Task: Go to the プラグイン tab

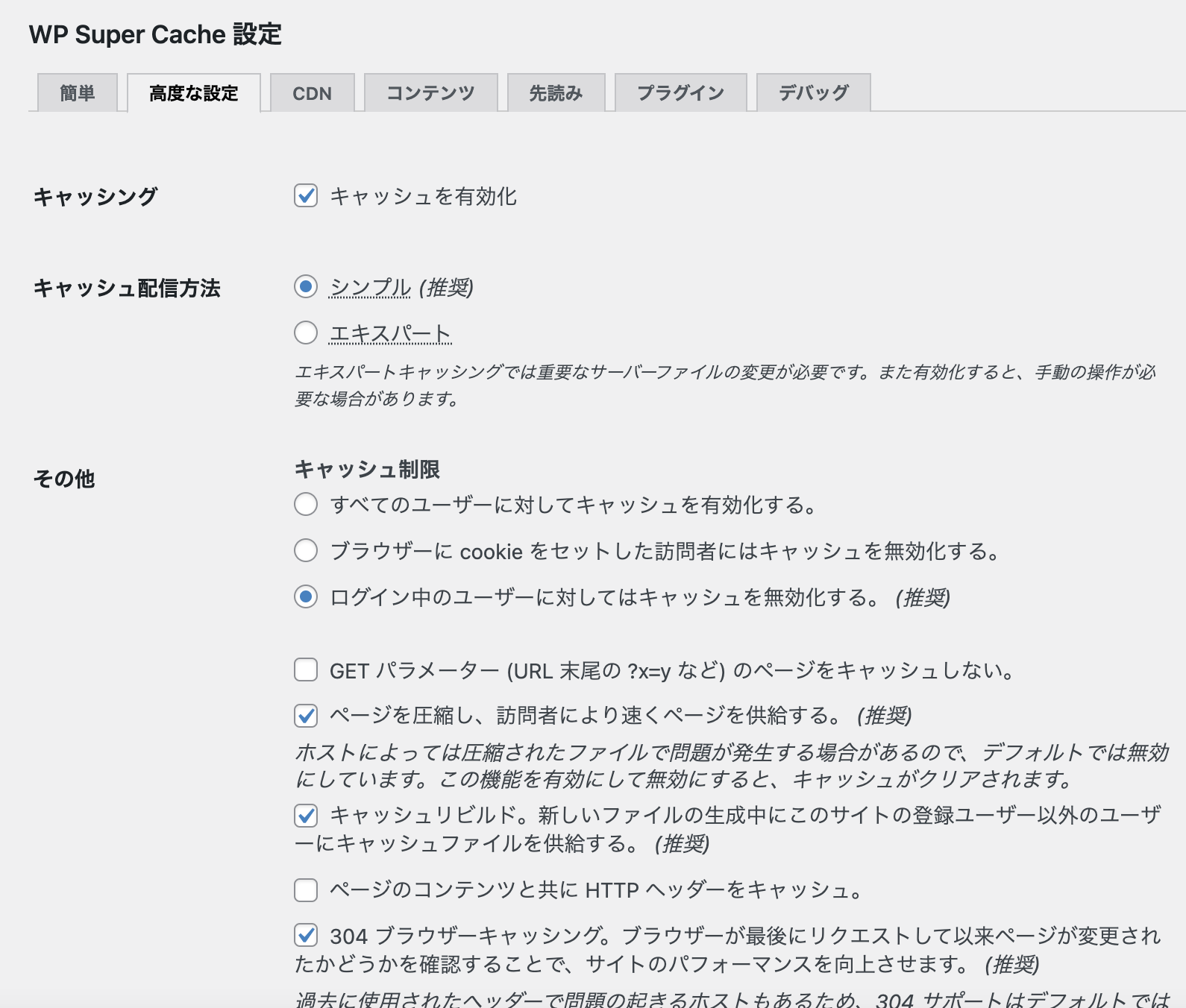Action: [680, 92]
